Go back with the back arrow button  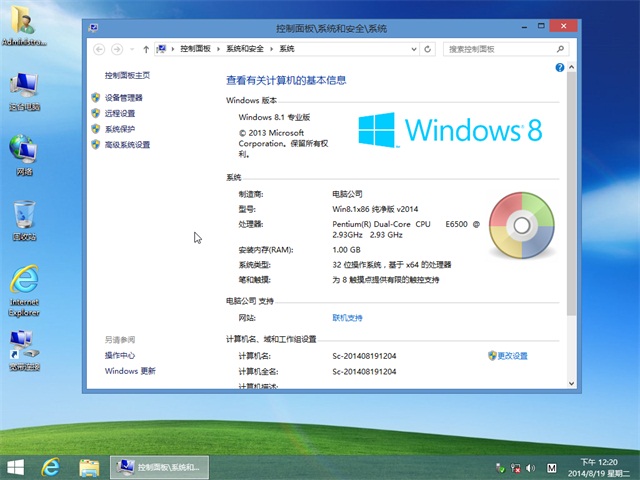point(99,49)
